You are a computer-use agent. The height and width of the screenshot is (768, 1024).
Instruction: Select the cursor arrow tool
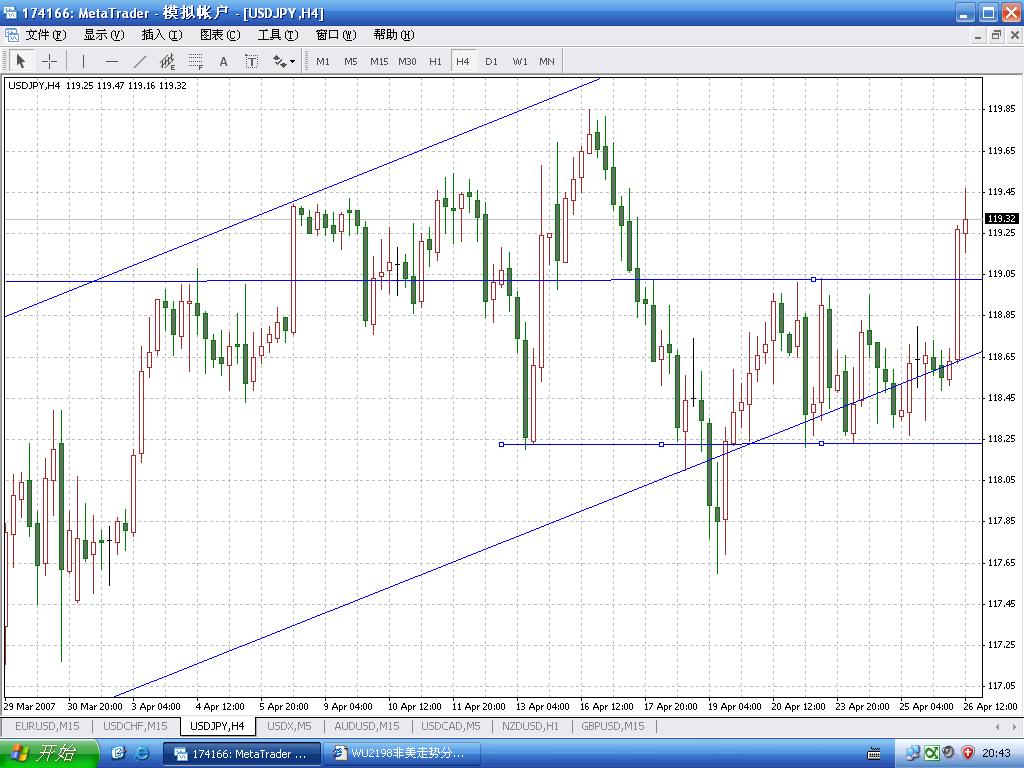coord(20,61)
